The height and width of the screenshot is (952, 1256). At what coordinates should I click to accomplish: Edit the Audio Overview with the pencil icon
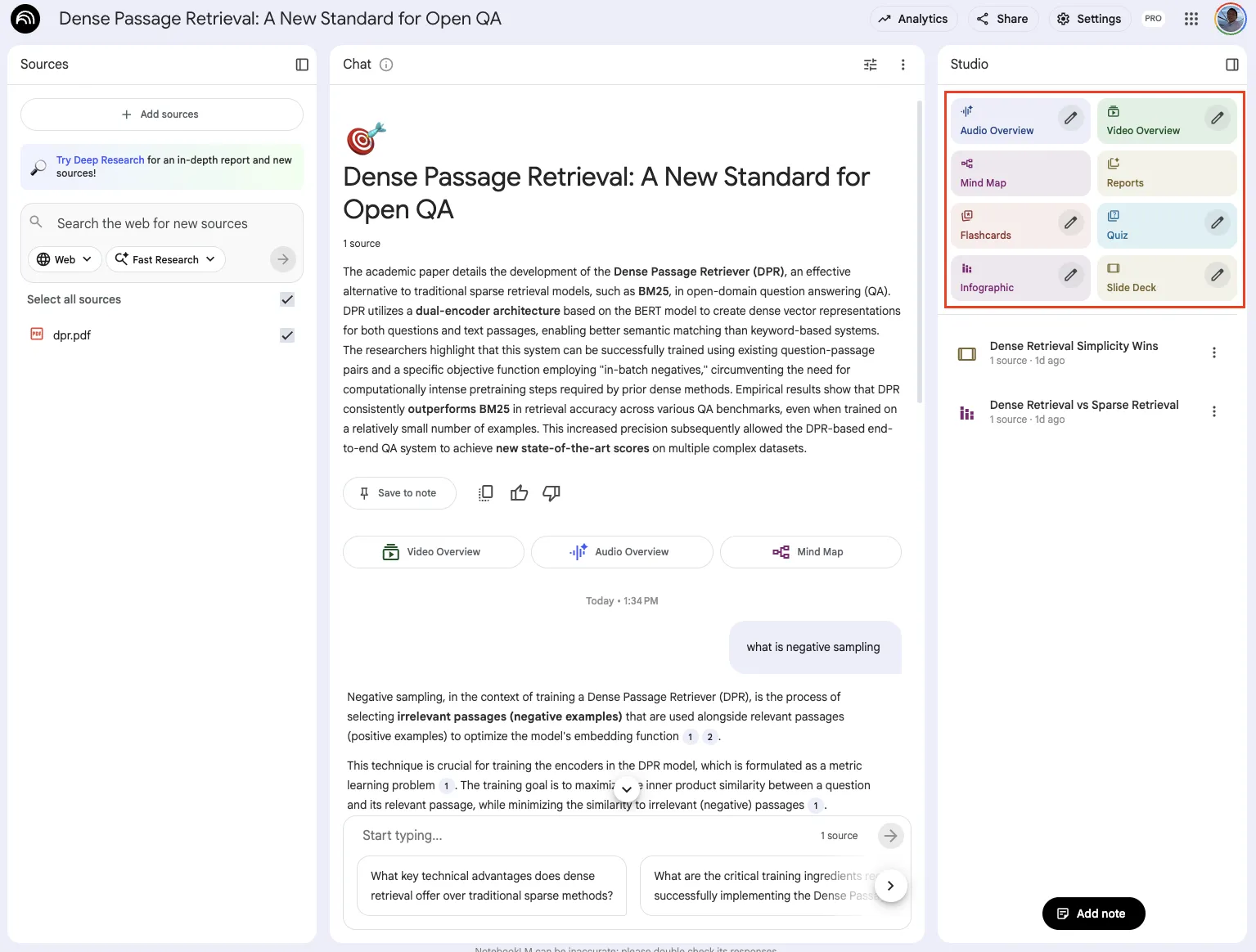[1070, 118]
